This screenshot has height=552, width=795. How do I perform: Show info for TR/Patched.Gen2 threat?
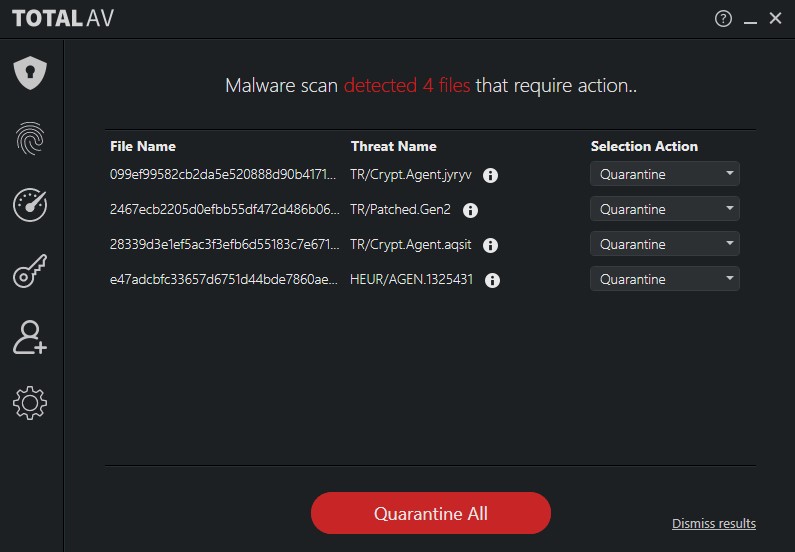tap(471, 210)
